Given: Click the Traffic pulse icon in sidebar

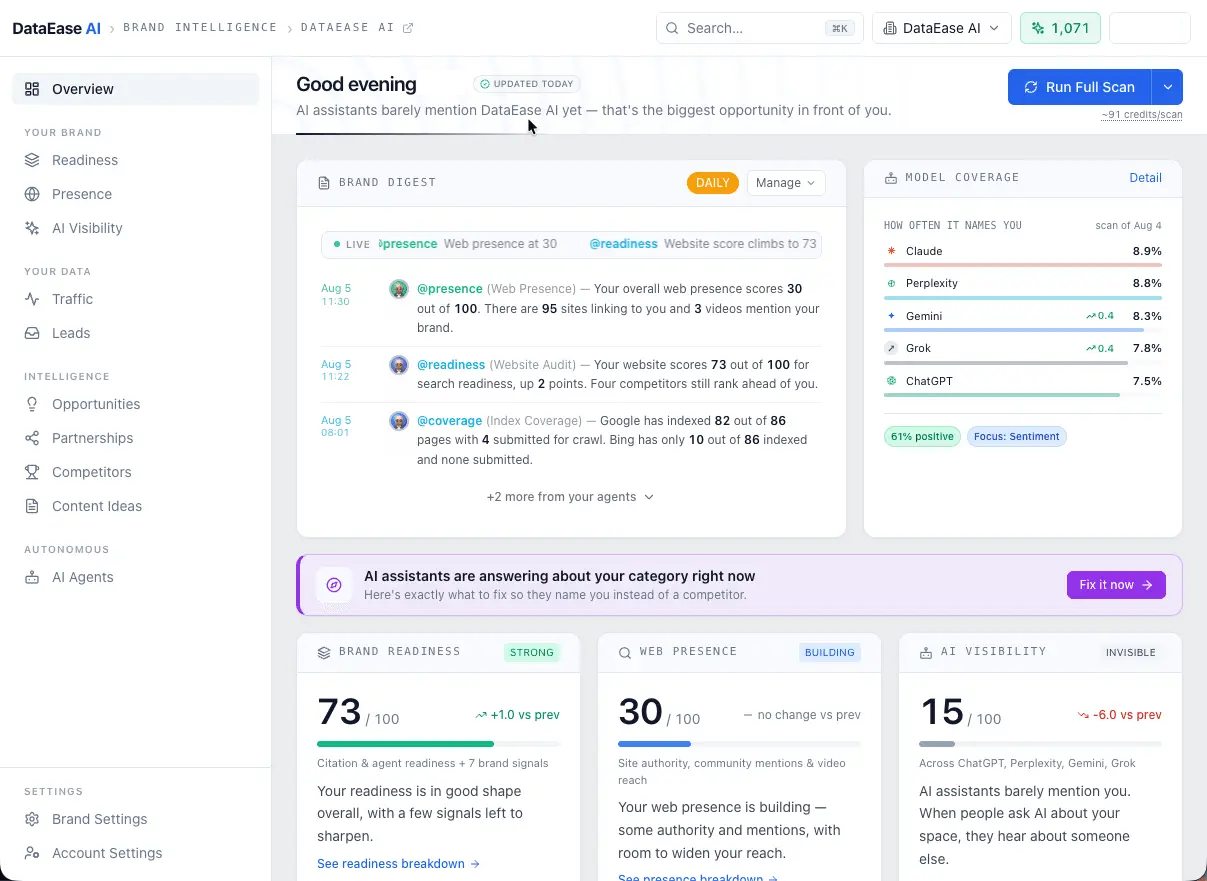Looking at the screenshot, I should (x=32, y=299).
